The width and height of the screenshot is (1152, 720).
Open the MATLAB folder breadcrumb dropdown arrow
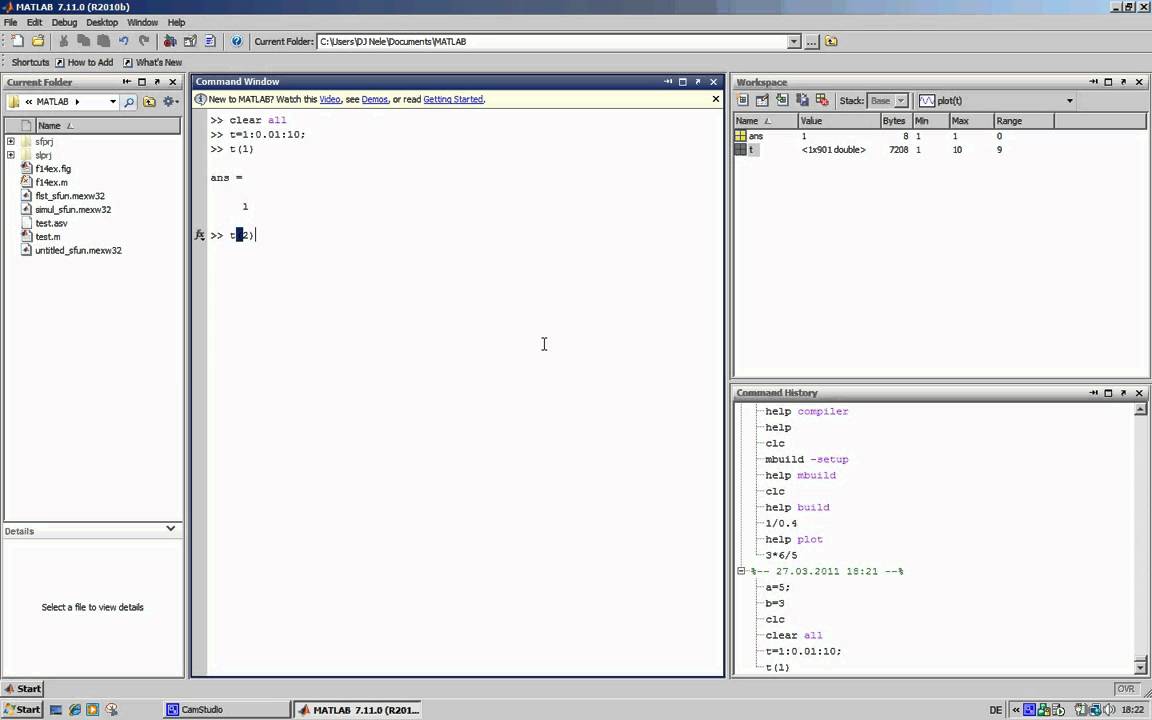coord(112,101)
